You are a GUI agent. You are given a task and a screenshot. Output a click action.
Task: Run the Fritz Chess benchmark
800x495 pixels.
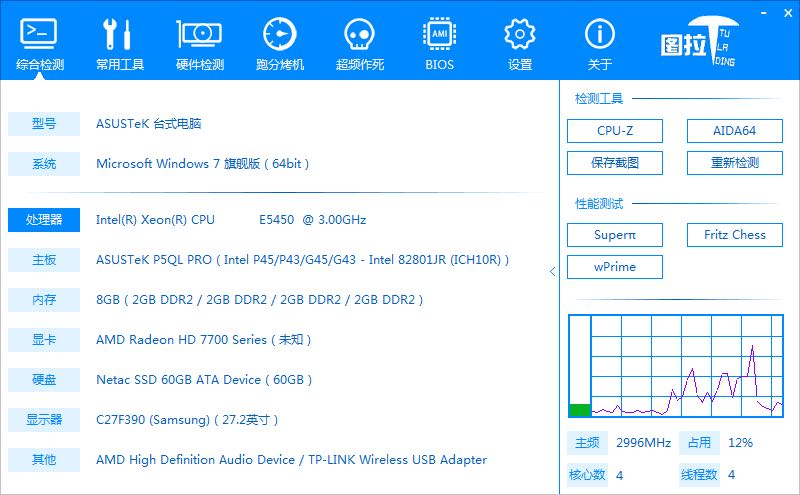tap(734, 235)
